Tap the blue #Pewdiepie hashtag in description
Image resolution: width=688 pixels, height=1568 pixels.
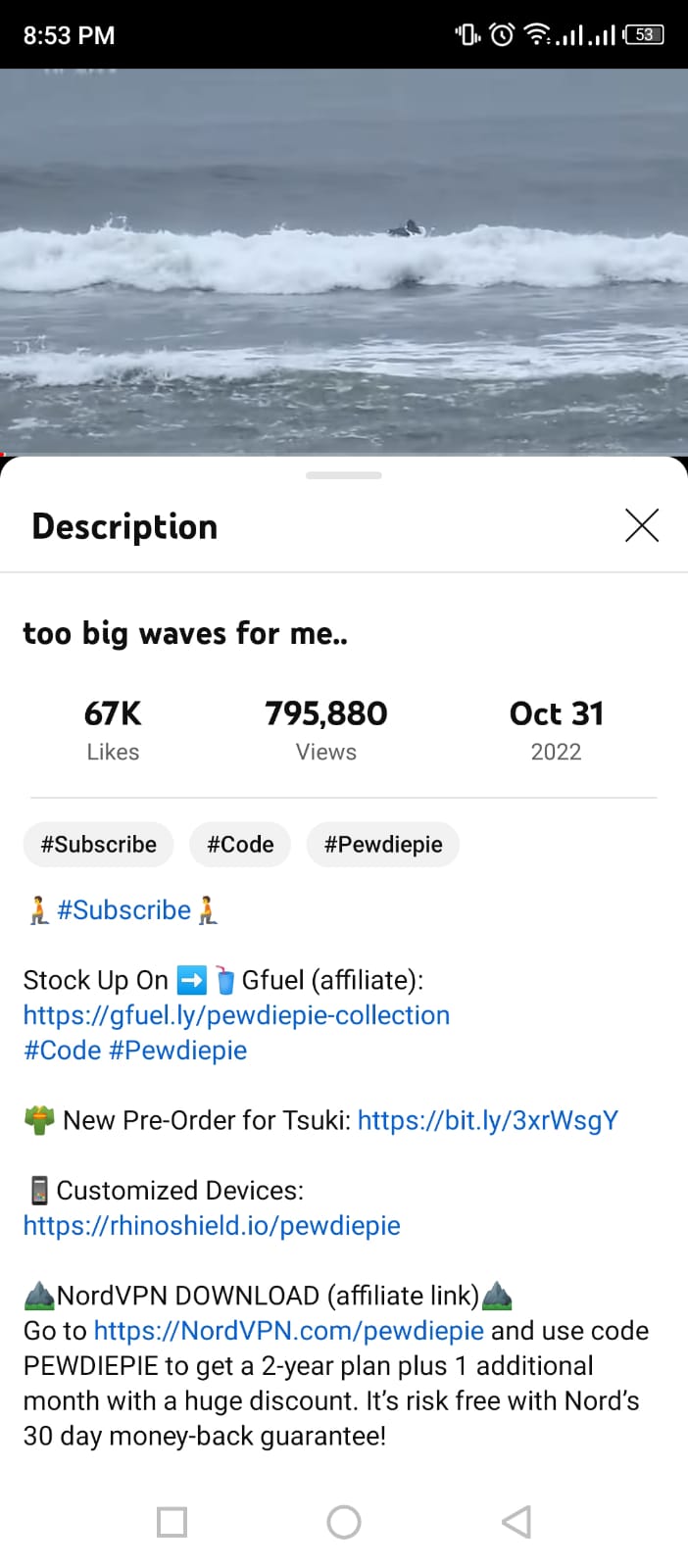177,1051
